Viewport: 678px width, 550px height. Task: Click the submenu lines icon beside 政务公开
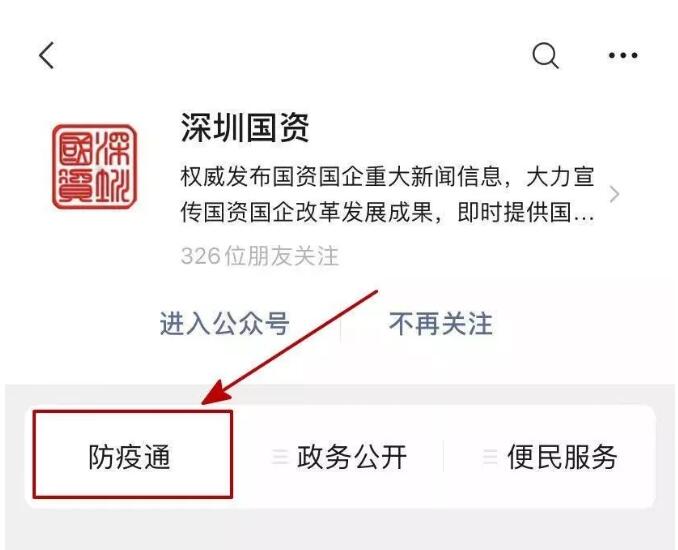280,457
